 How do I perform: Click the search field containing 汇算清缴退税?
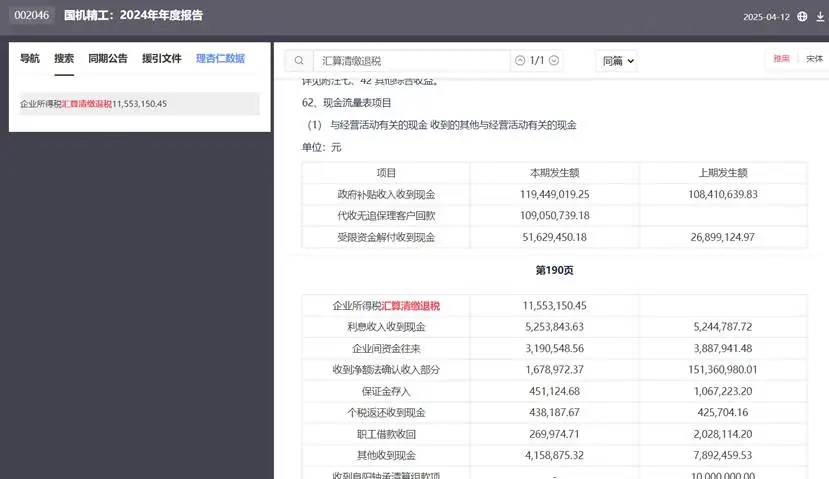(x=411, y=61)
